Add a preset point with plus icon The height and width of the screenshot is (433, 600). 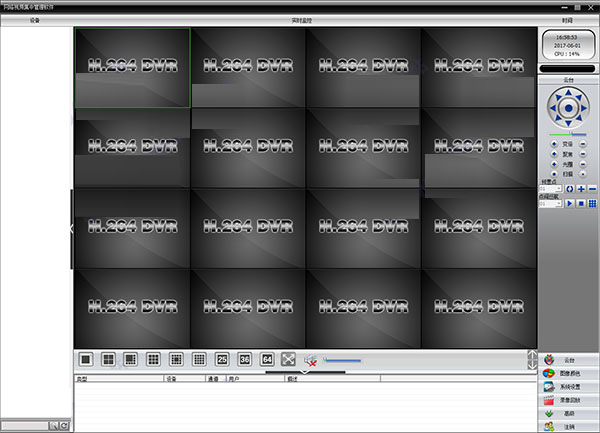point(581,188)
